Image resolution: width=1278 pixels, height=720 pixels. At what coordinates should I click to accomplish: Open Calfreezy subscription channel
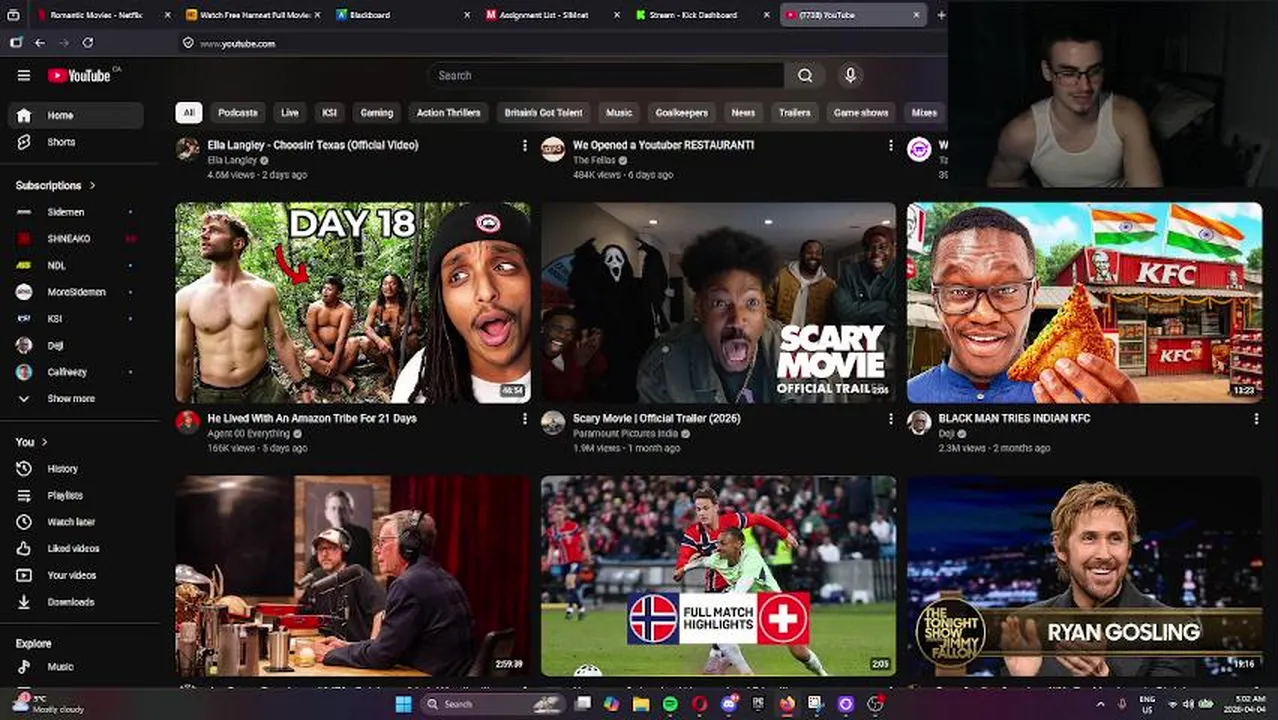(76, 372)
